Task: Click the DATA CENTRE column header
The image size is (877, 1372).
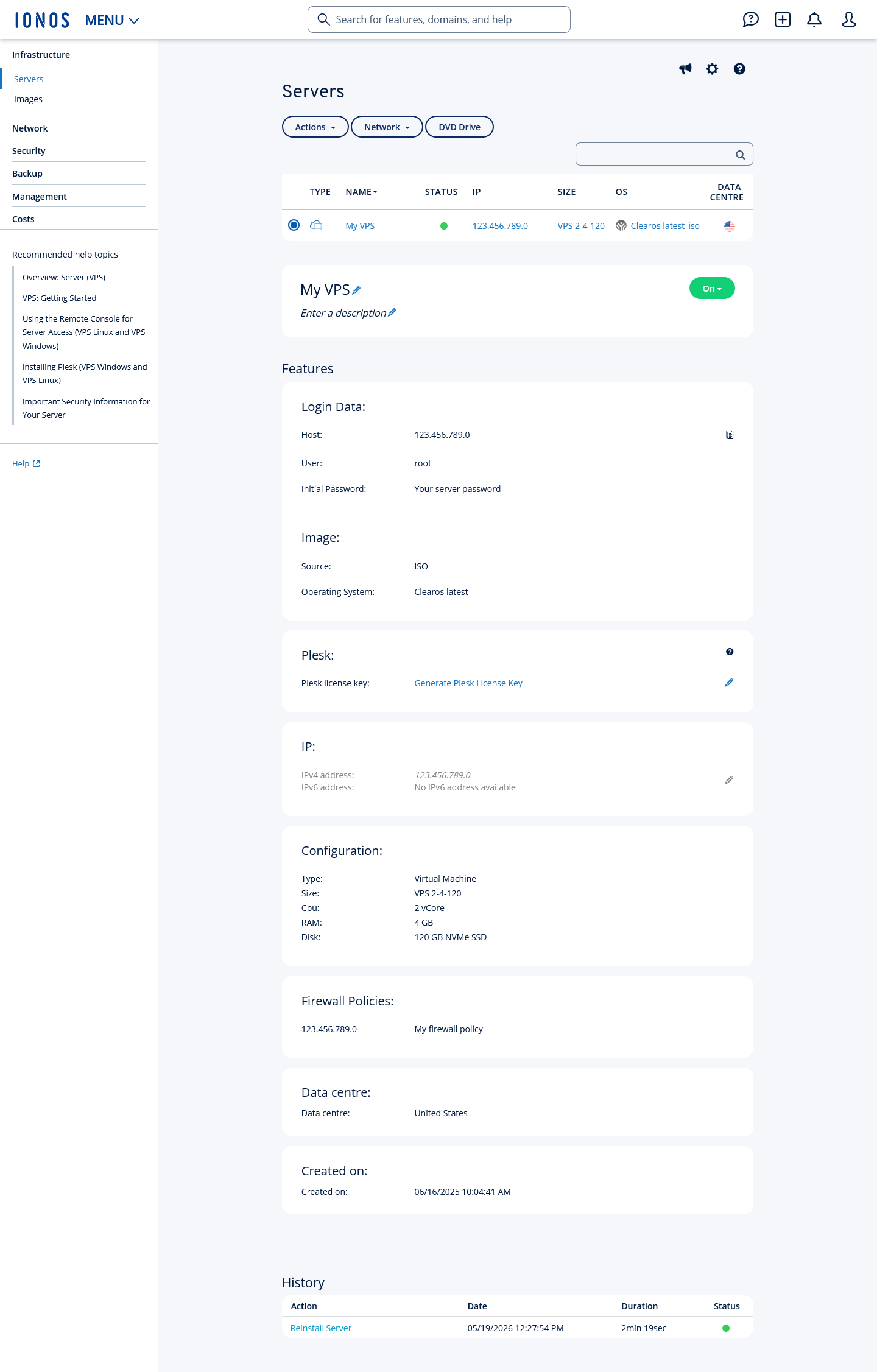Action: pos(727,192)
